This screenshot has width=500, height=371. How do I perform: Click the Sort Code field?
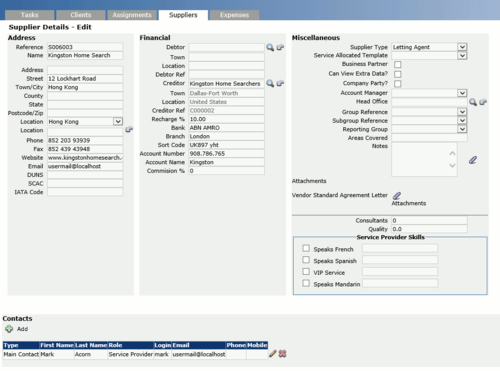pos(227,145)
